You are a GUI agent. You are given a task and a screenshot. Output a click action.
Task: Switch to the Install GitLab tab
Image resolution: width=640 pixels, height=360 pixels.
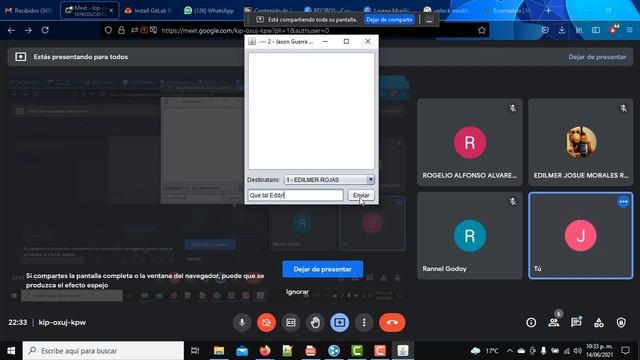pos(149,11)
